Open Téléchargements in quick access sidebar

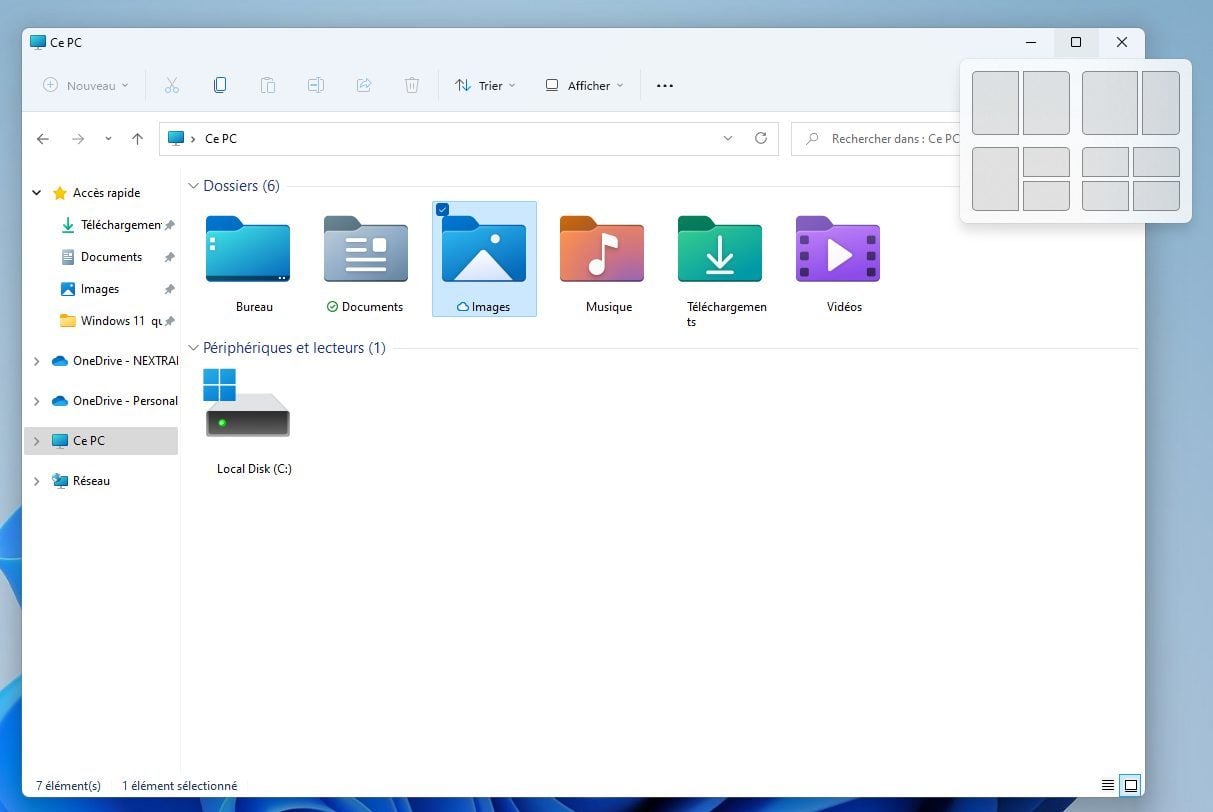click(118, 225)
